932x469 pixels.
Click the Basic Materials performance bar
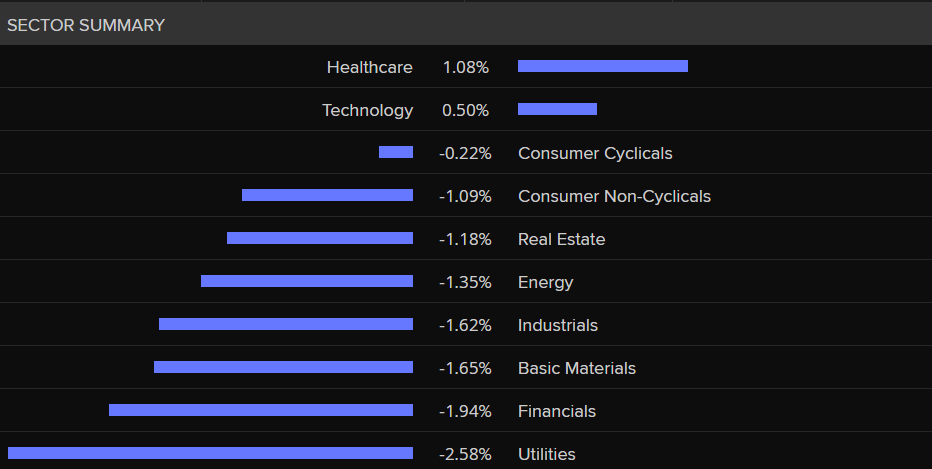[x=283, y=367]
